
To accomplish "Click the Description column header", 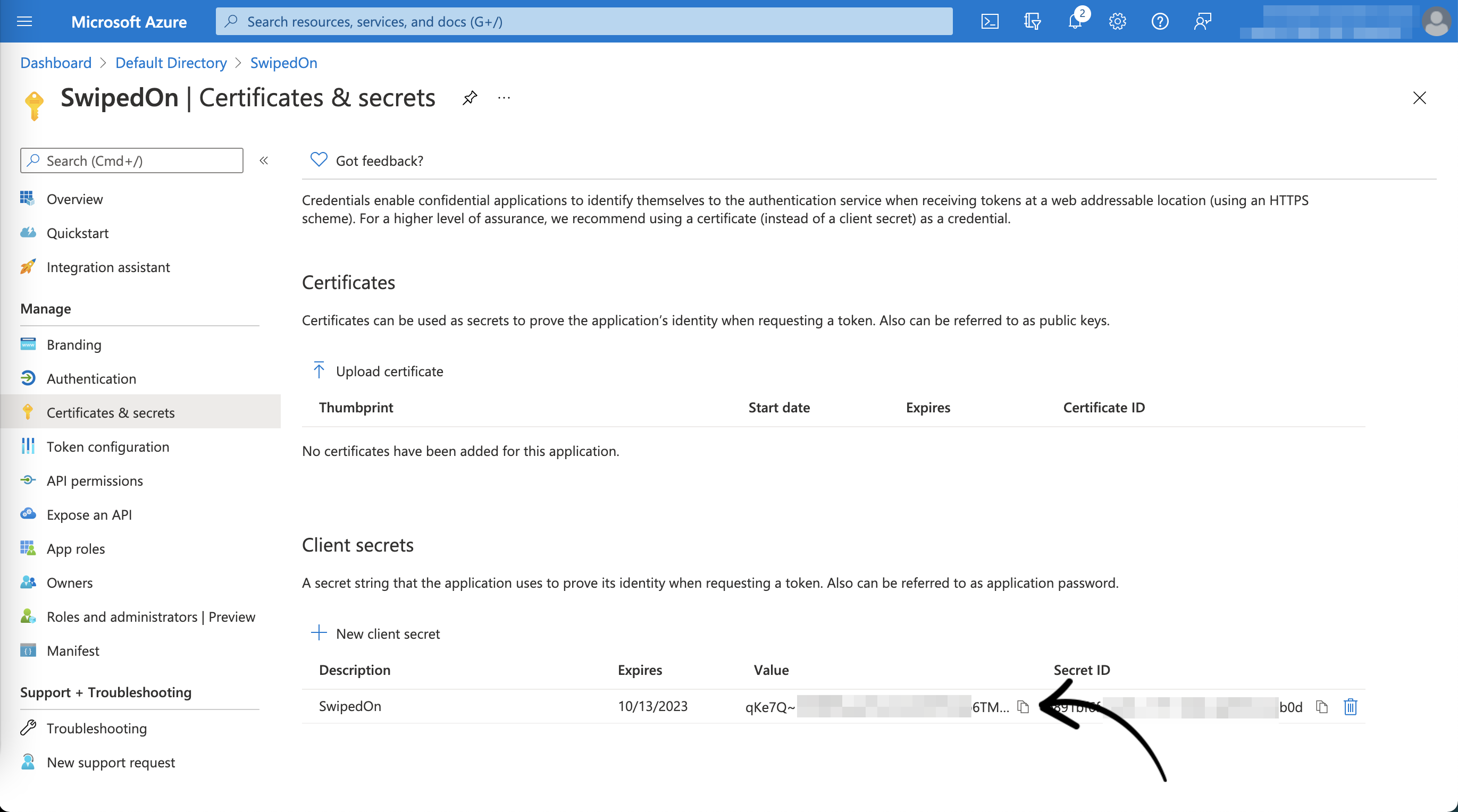I will (x=354, y=670).
